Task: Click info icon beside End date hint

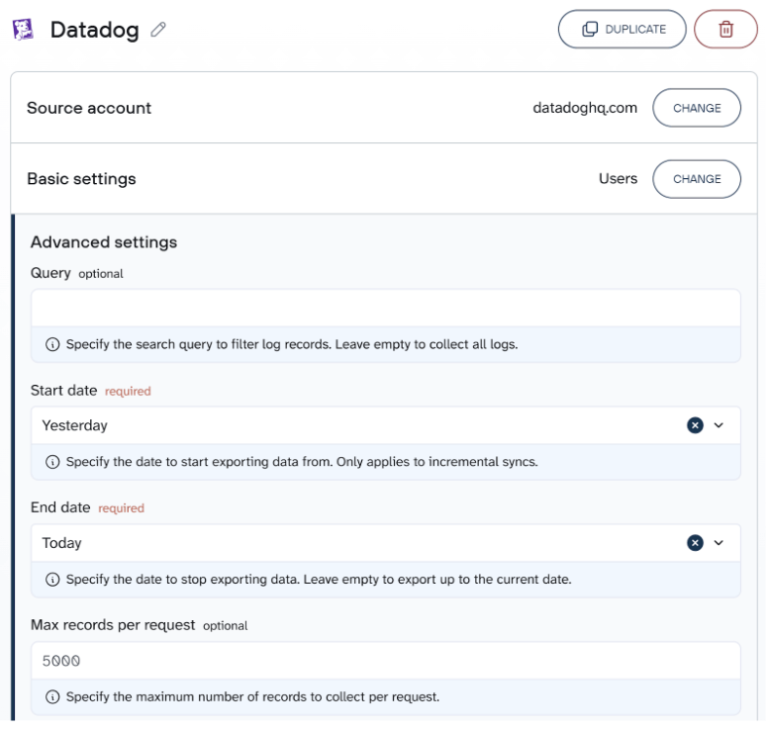Action: tap(52, 580)
